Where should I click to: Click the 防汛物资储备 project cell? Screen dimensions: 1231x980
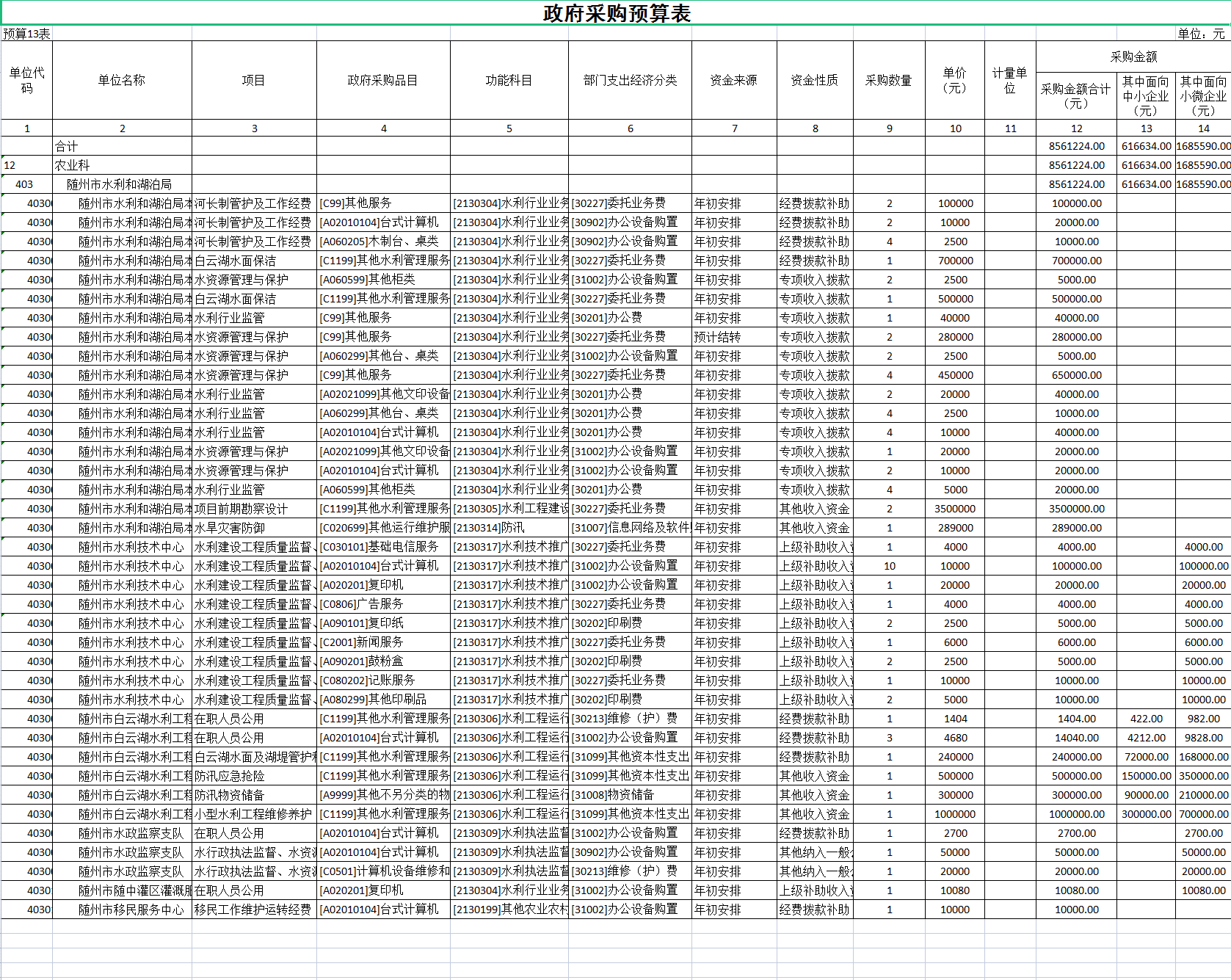point(254,795)
